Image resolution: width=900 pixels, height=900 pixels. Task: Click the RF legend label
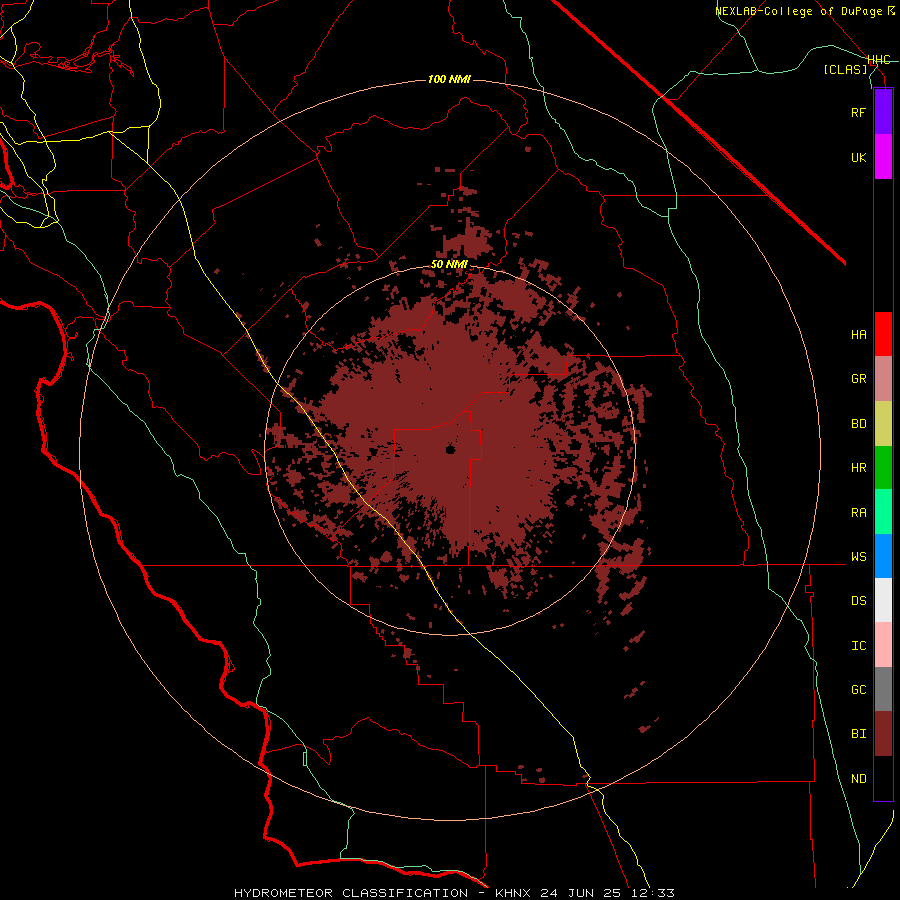pyautogui.click(x=858, y=112)
